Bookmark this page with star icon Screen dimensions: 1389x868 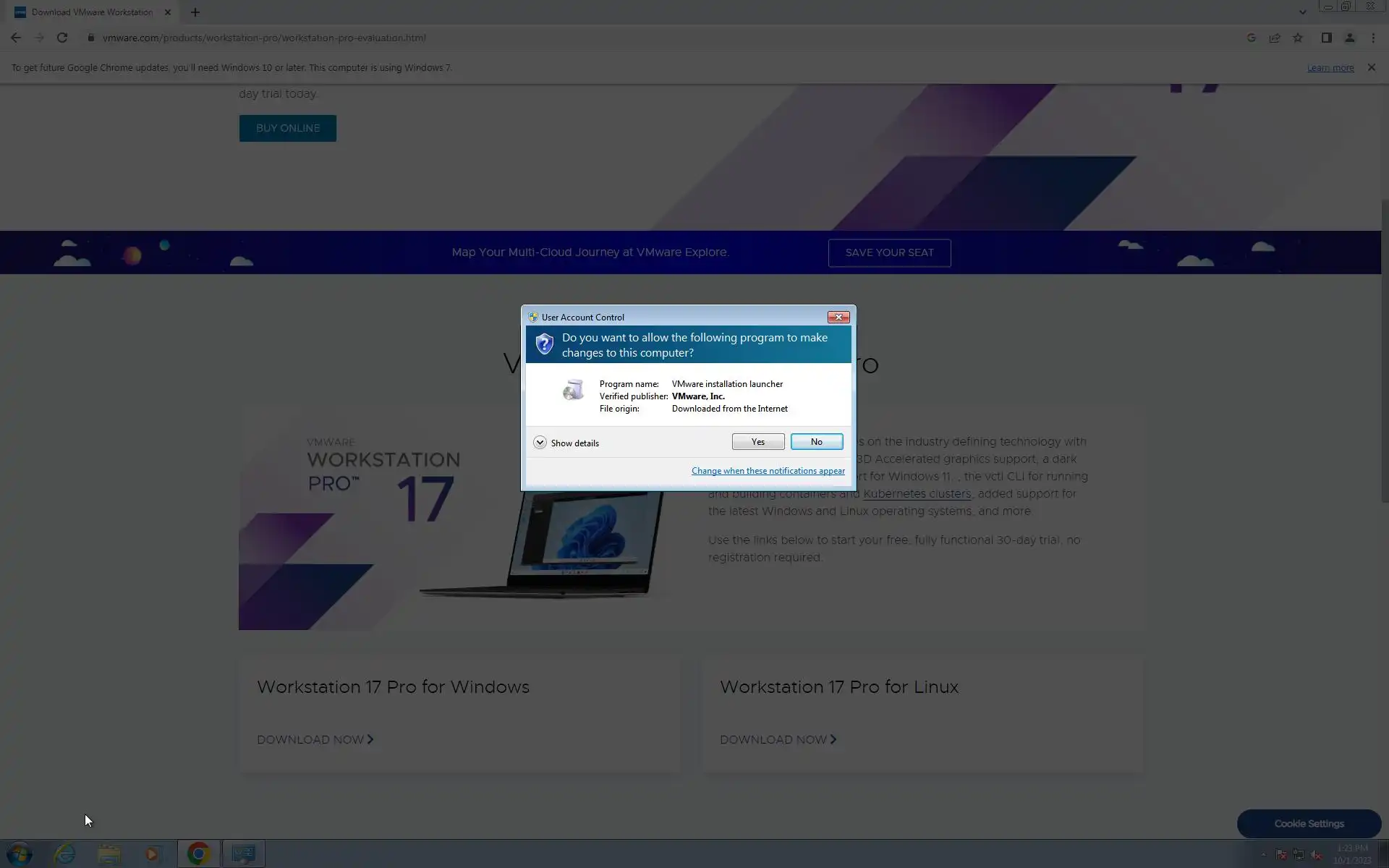[1298, 38]
